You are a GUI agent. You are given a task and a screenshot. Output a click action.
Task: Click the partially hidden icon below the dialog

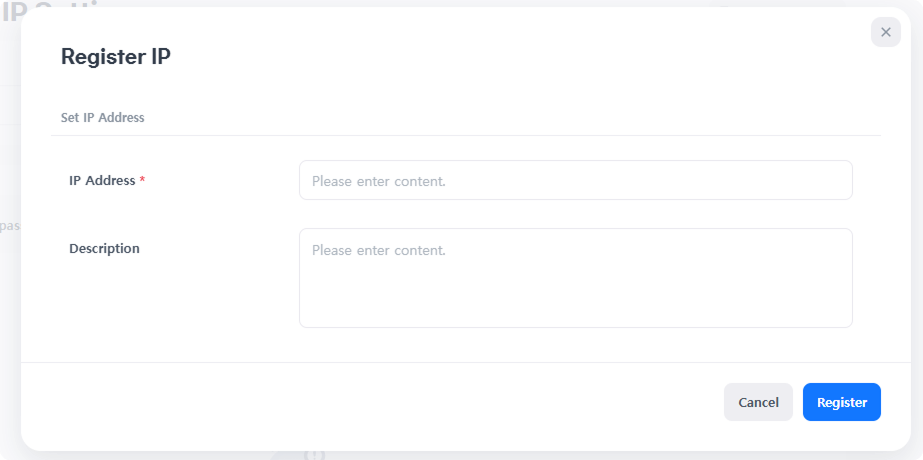(314, 455)
